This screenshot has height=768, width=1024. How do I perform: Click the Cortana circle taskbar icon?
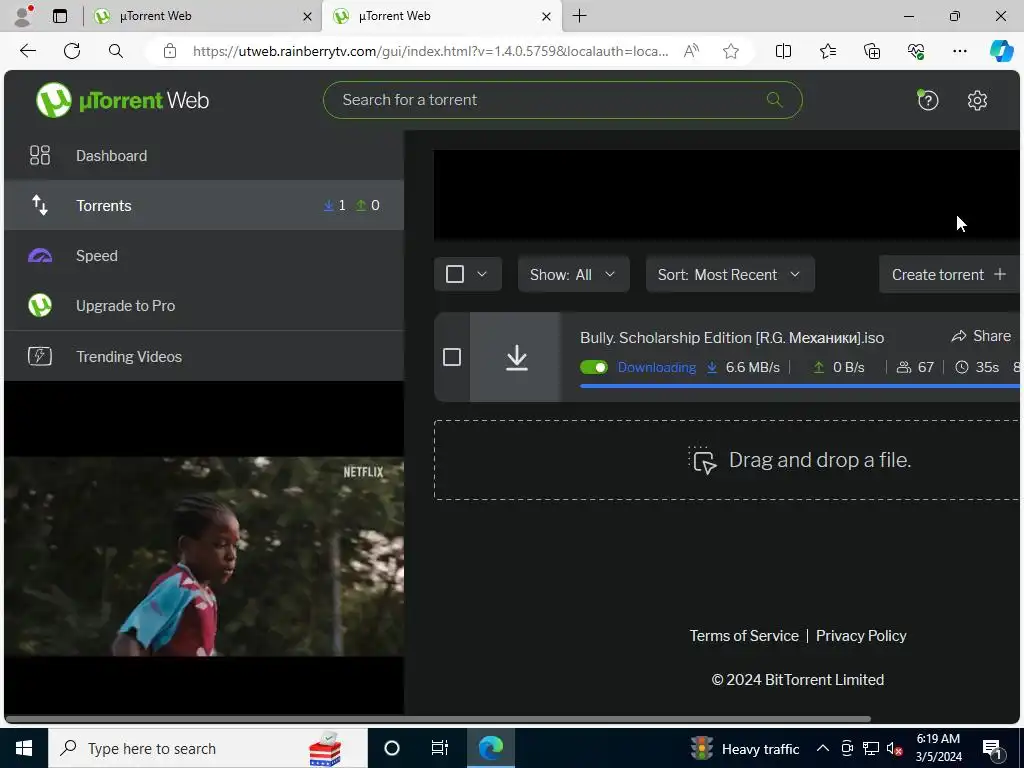click(x=392, y=748)
